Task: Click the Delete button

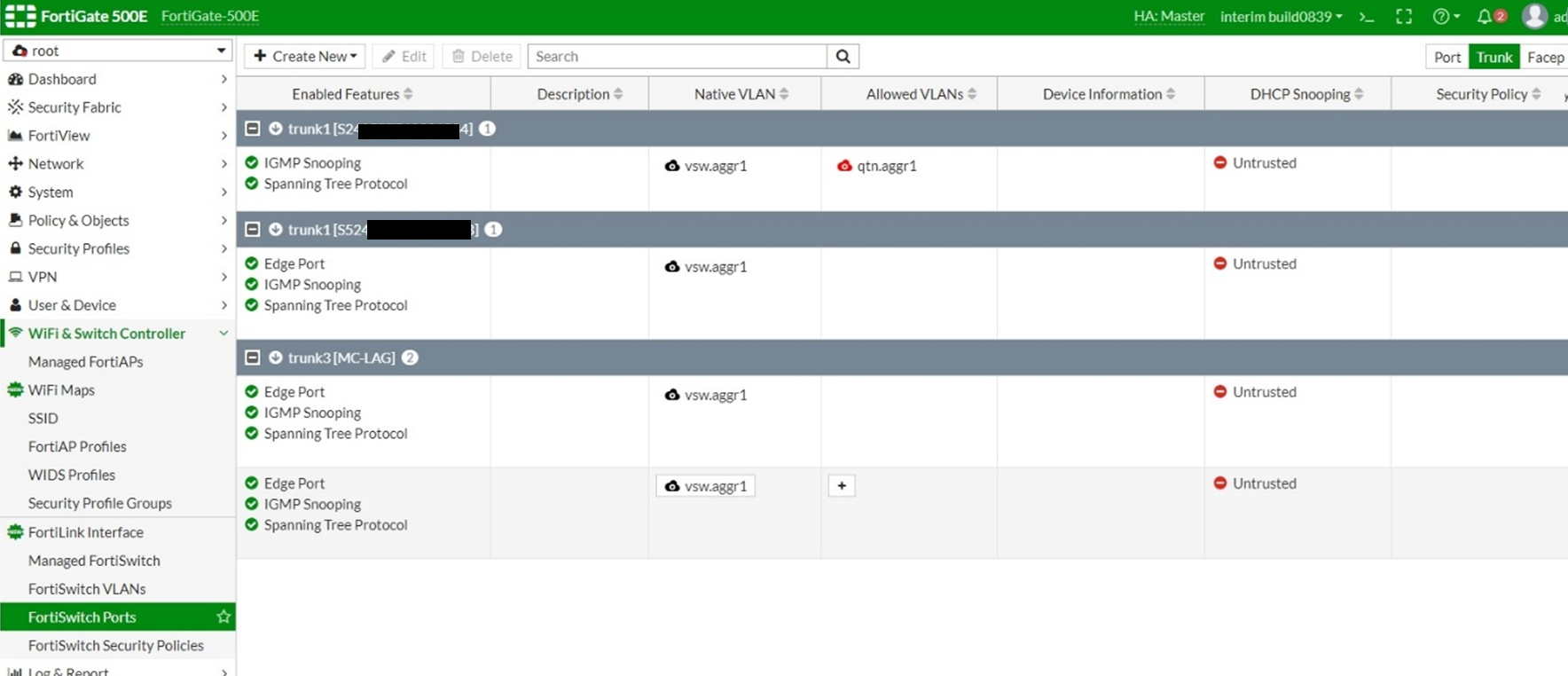Action: click(482, 57)
